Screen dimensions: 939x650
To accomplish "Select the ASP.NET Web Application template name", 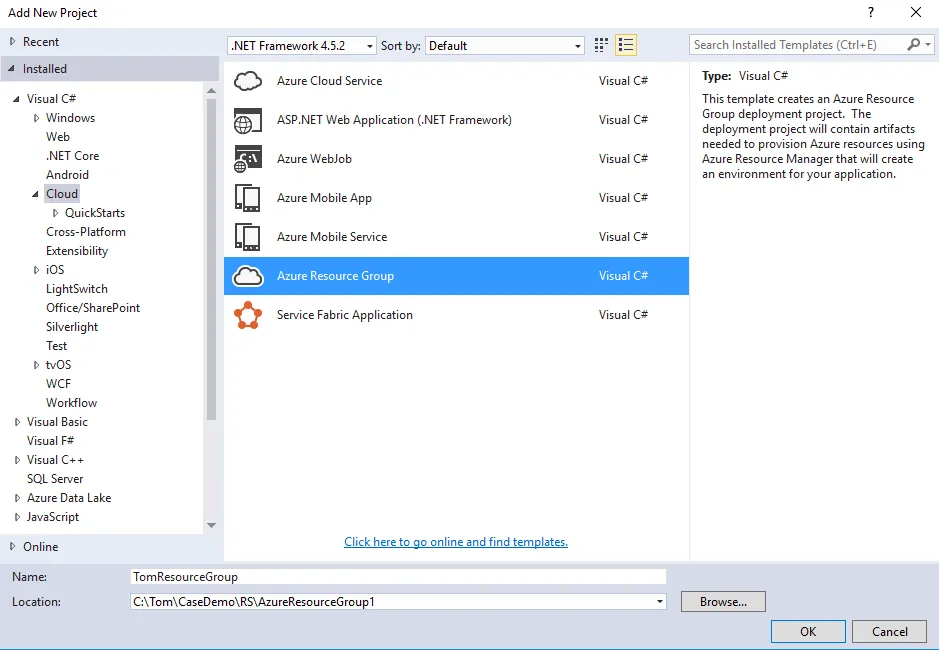I will pyautogui.click(x=394, y=120).
